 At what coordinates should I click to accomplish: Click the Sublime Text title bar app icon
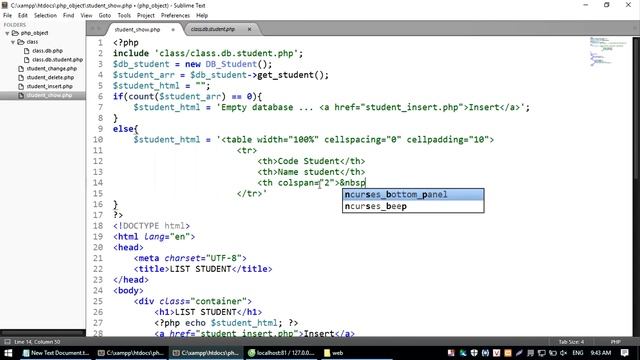pyautogui.click(x=4, y=5)
